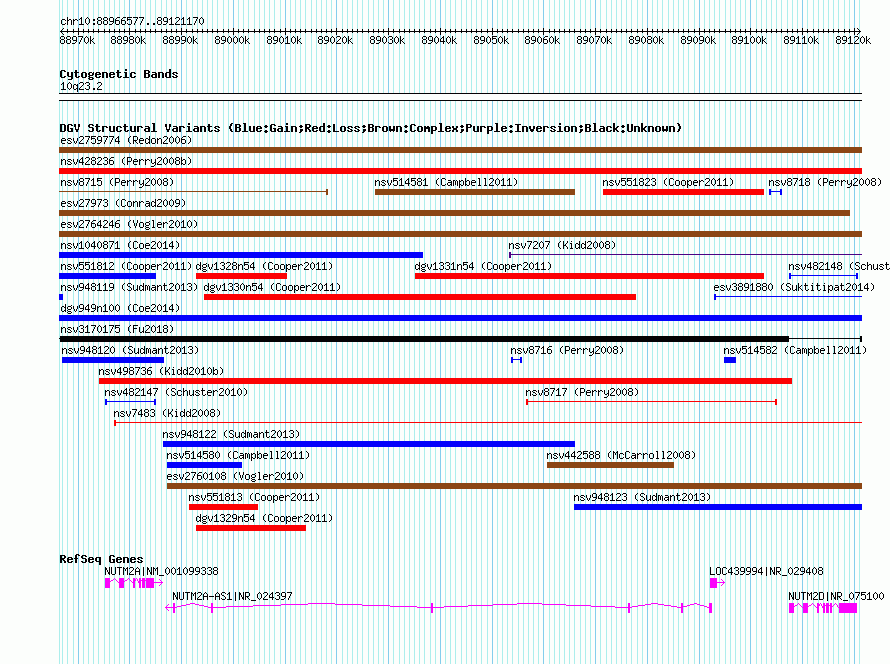Open the NUTM2A-AS1|NR_024397 label

232,596
